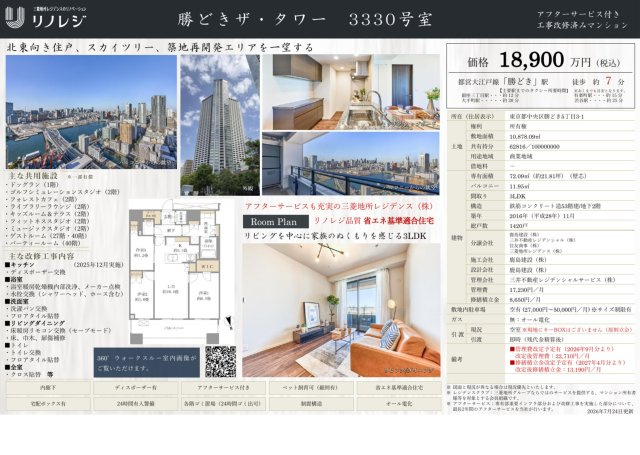Click the キッズルーム＆テラス（2階） item
Viewport: 640px width, 455px height.
48,214
